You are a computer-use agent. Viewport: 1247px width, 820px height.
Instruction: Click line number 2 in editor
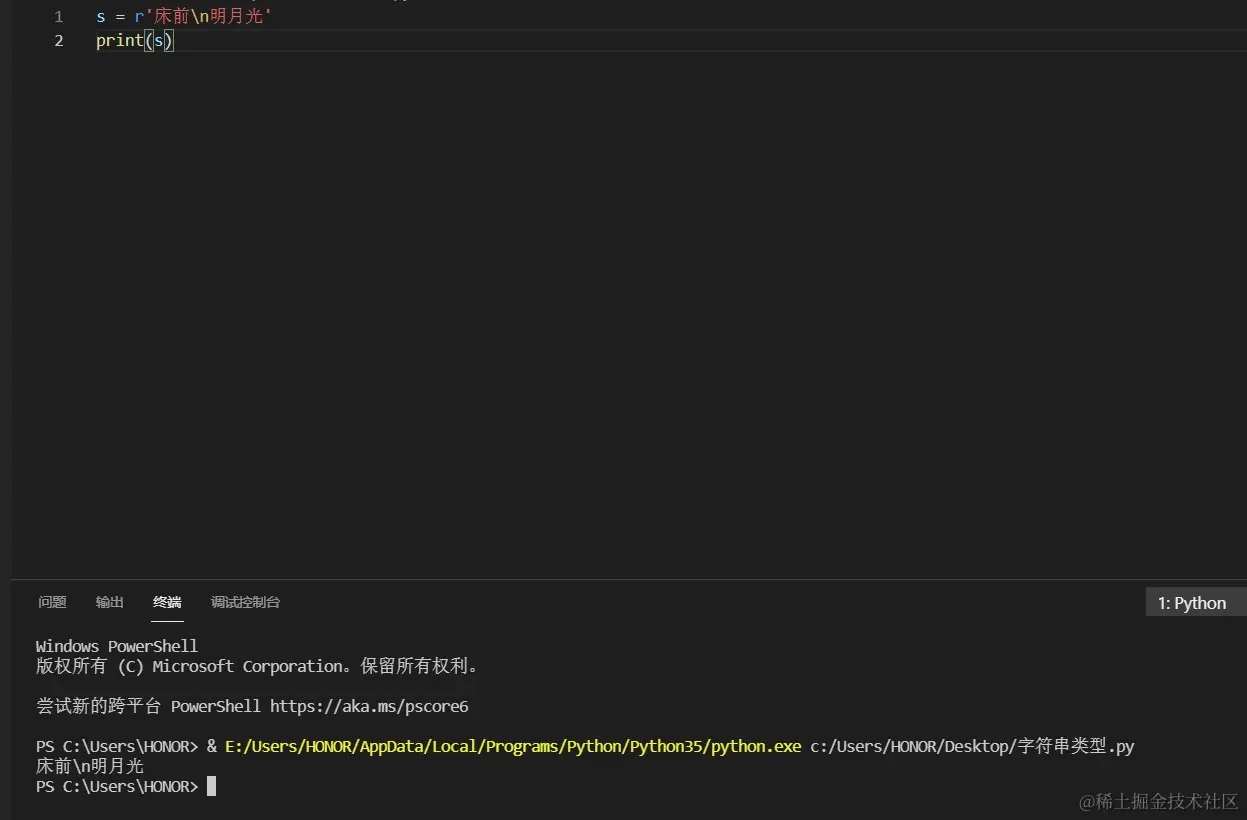click(x=58, y=41)
